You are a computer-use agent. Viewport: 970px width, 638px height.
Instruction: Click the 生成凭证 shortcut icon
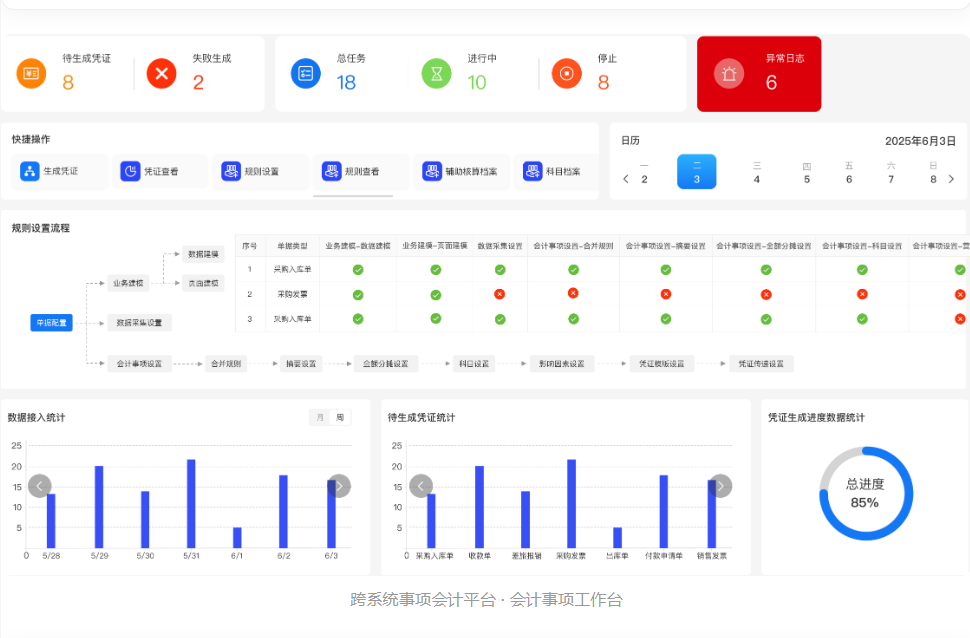[30, 171]
